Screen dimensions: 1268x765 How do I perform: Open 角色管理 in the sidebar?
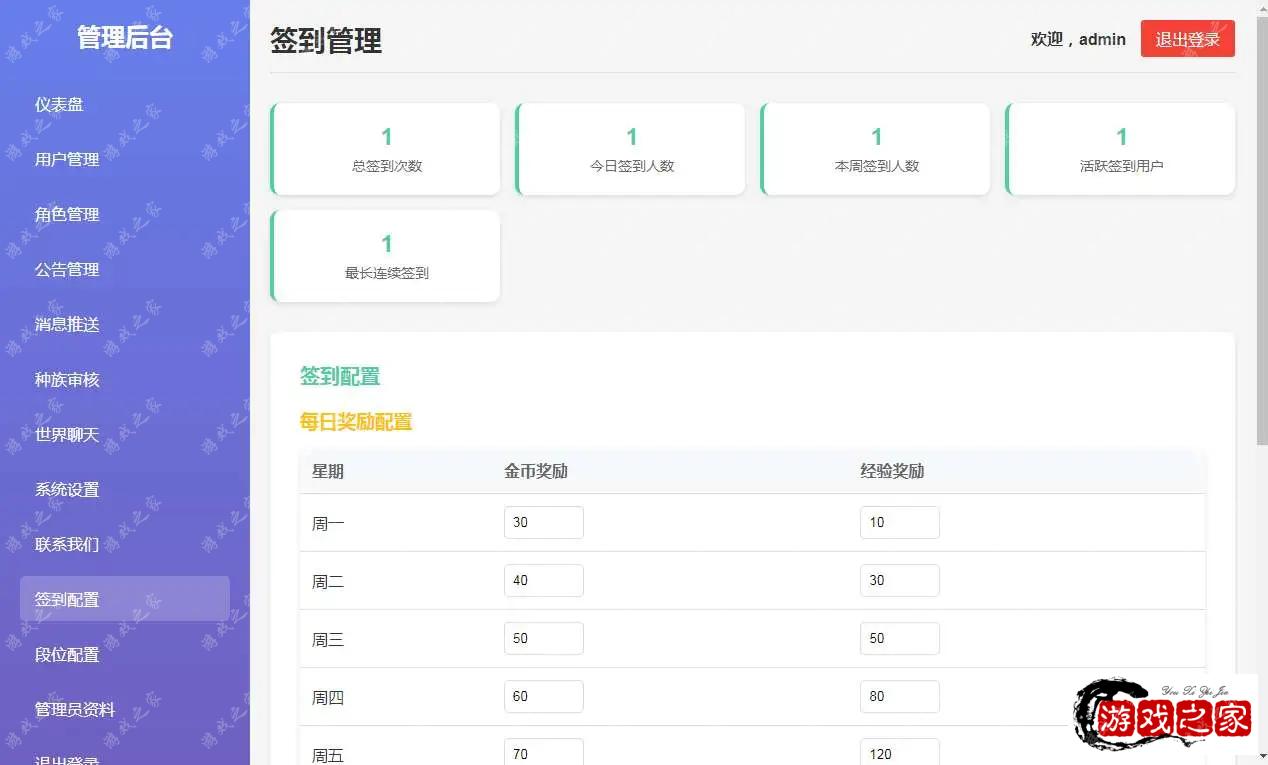pos(67,215)
